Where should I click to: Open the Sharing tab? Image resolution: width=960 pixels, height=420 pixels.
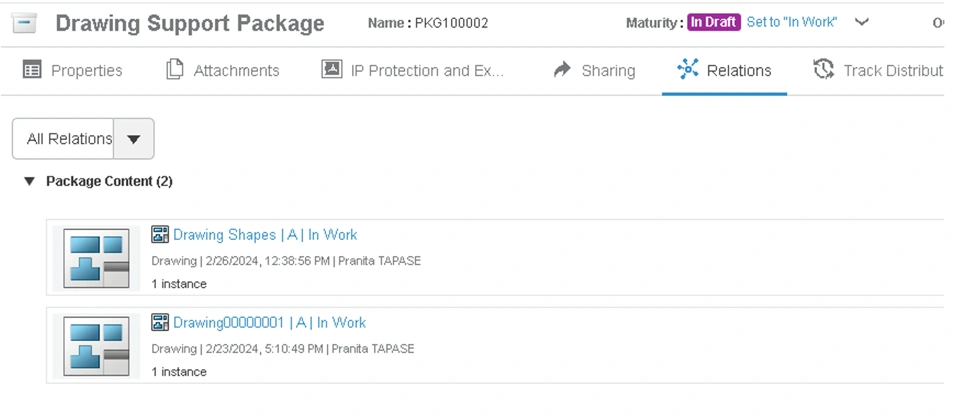pos(608,71)
